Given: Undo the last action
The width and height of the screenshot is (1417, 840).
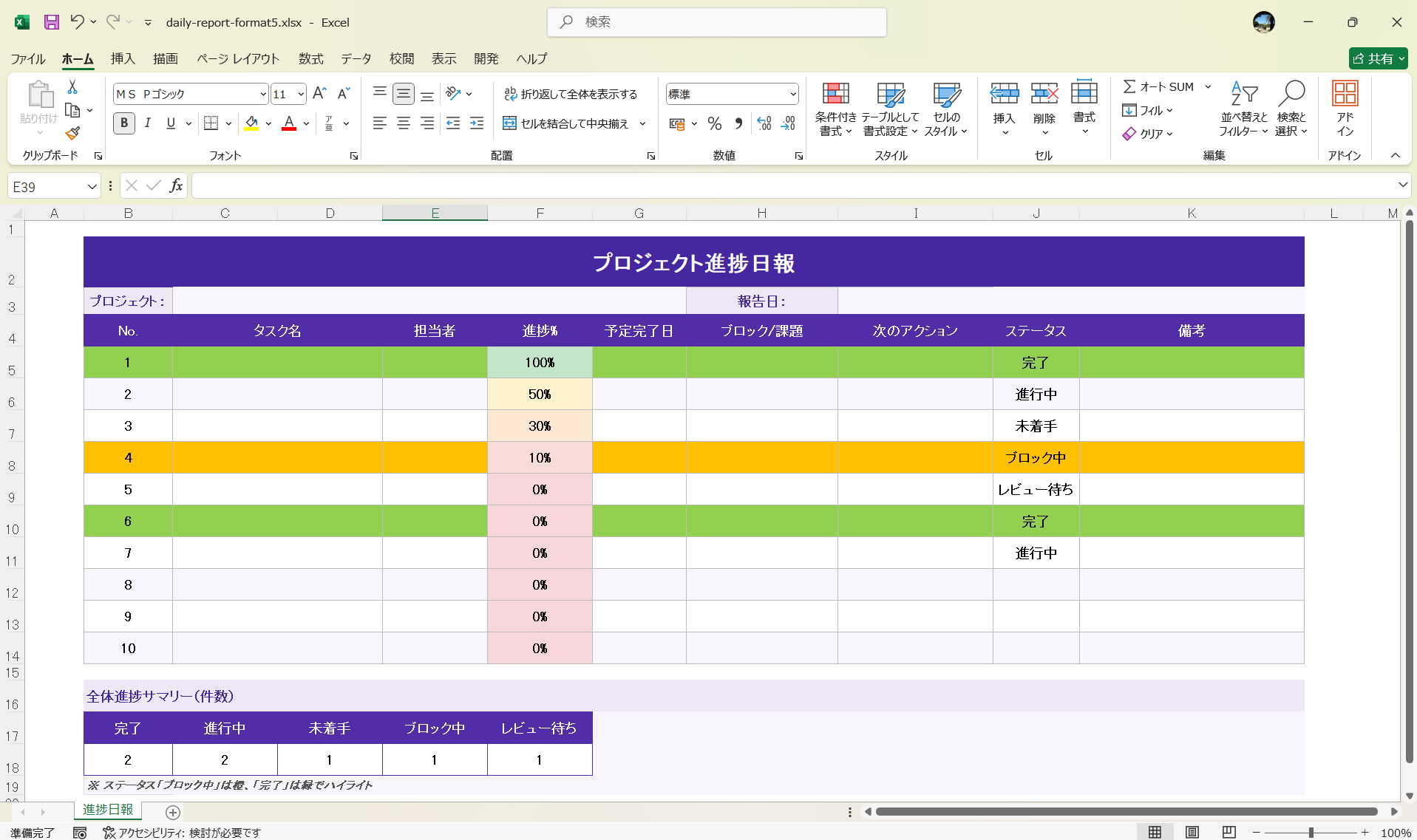Looking at the screenshot, I should [x=77, y=22].
